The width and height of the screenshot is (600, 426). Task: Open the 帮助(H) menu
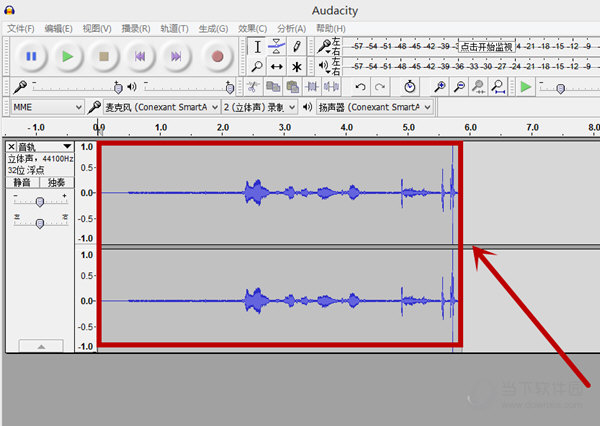(331, 29)
